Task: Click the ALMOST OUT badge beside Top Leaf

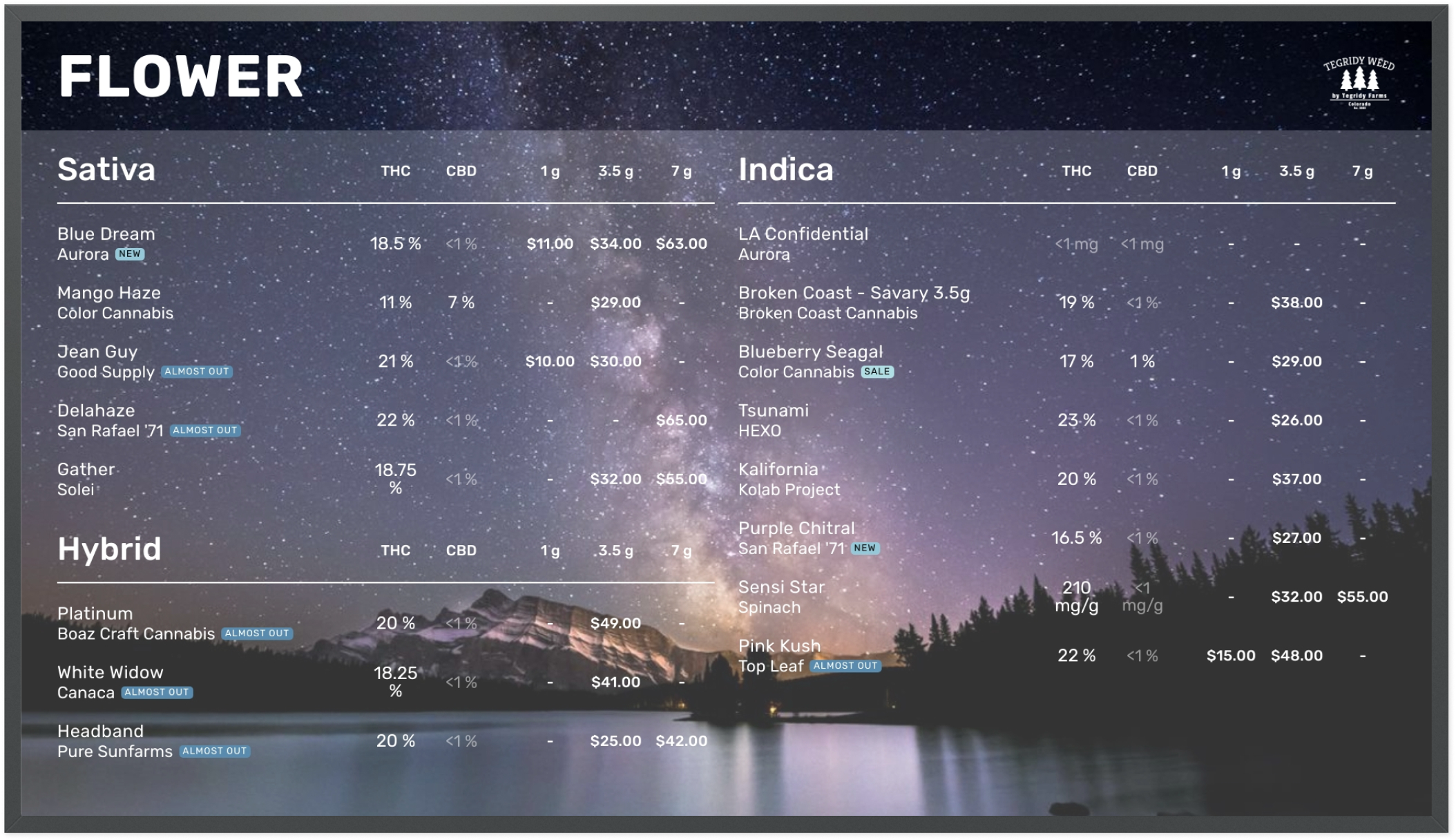Action: [x=845, y=666]
